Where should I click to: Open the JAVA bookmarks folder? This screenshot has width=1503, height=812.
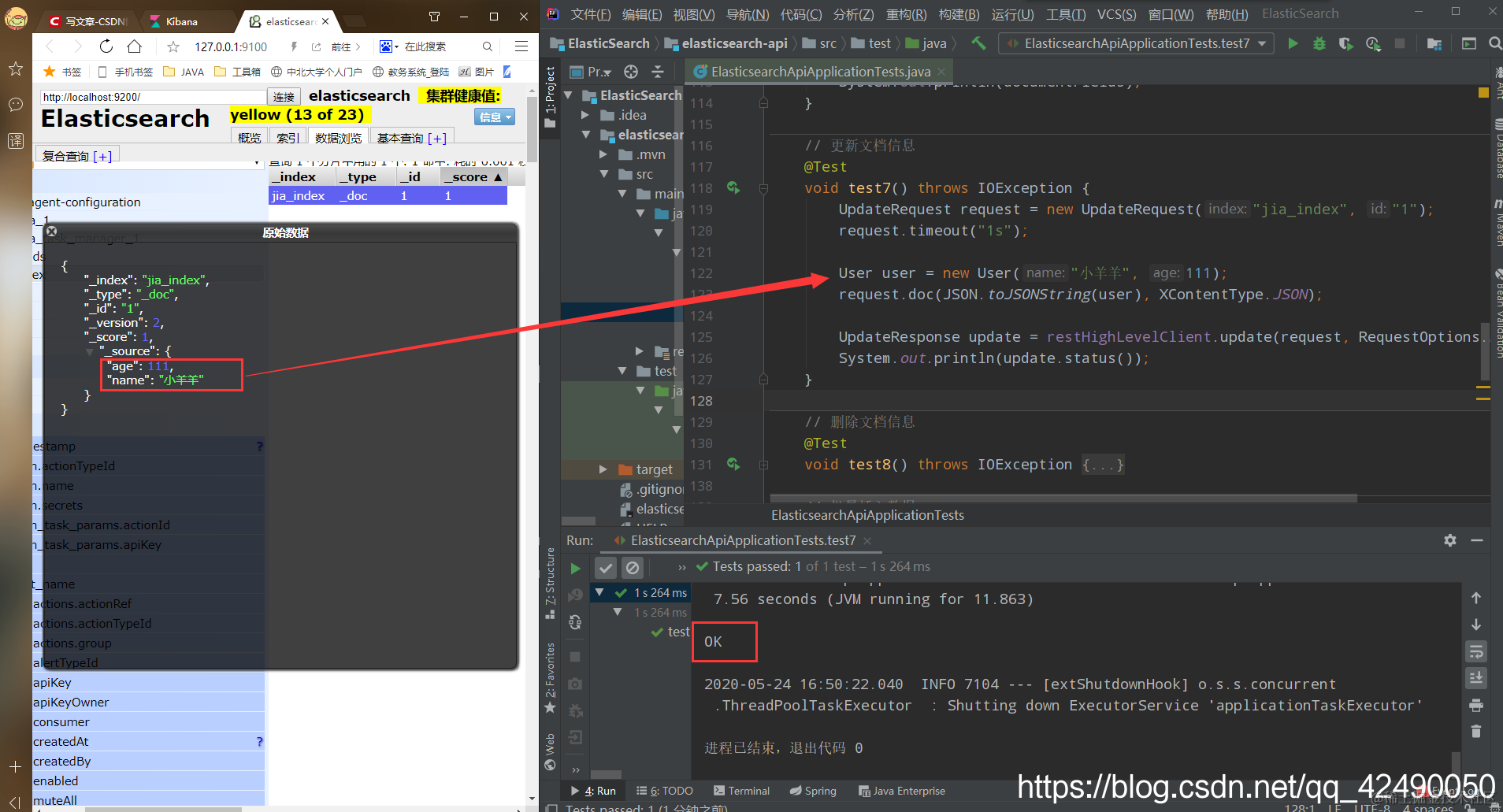tap(184, 72)
